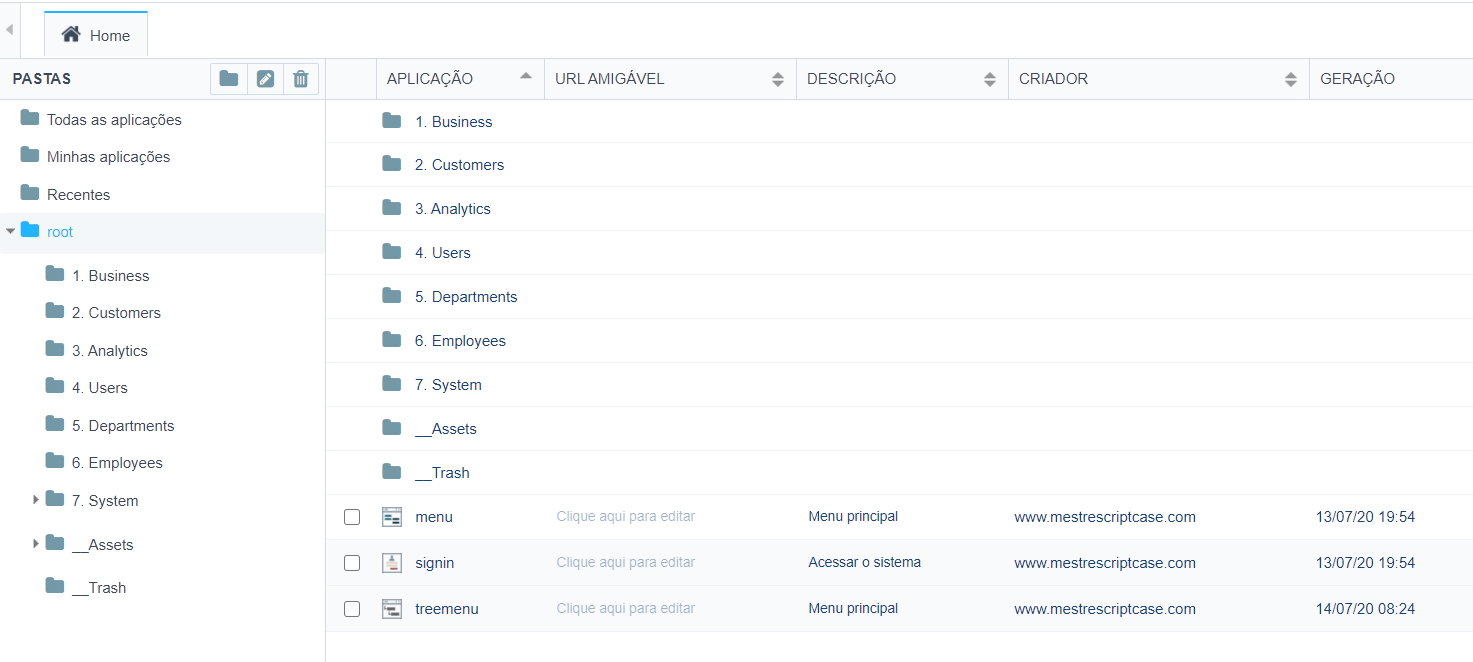
Task: Select Minhas aplicações in folder panel
Action: pos(108,157)
